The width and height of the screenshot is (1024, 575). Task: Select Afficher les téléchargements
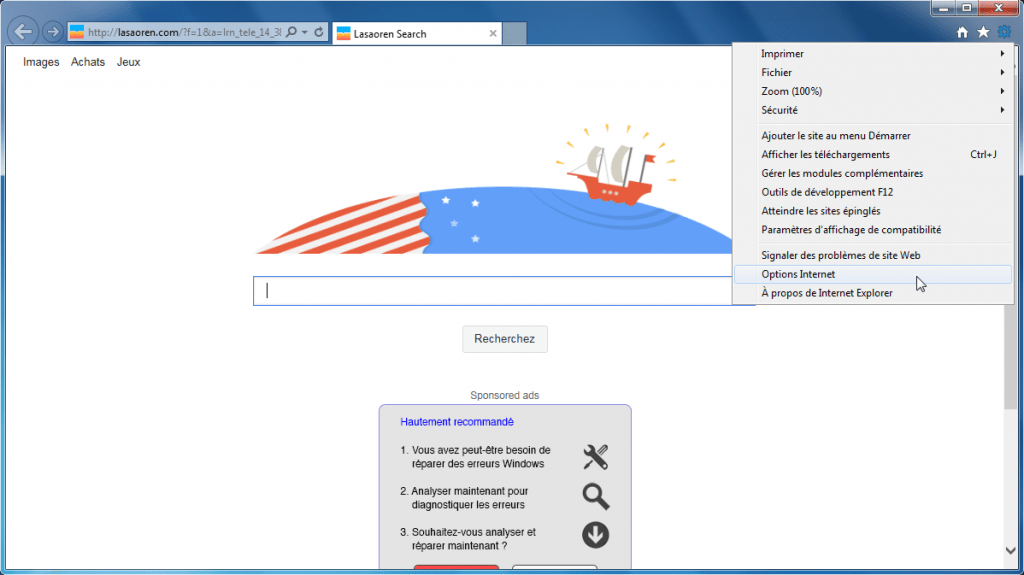point(873,155)
